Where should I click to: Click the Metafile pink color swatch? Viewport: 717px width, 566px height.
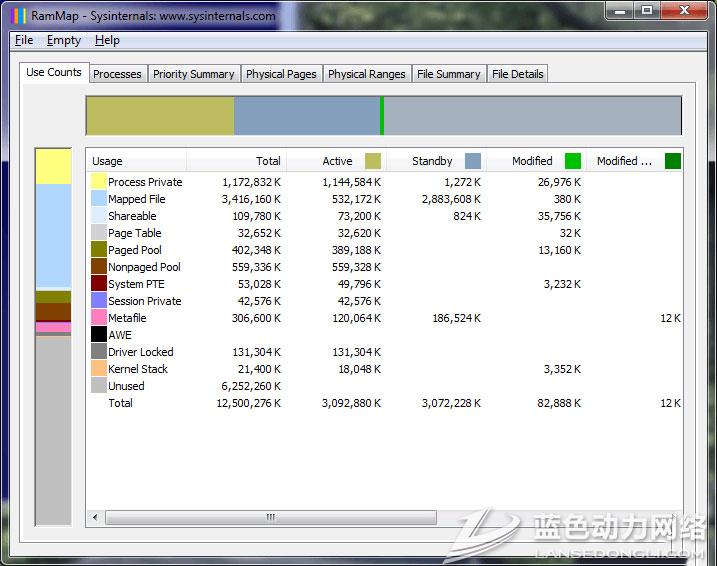tap(99, 318)
